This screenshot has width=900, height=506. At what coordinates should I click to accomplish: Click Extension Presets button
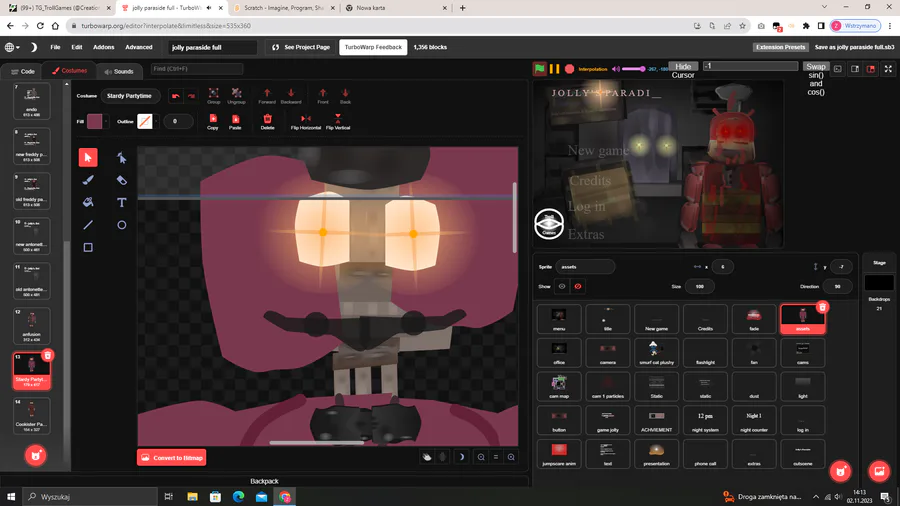point(781,47)
